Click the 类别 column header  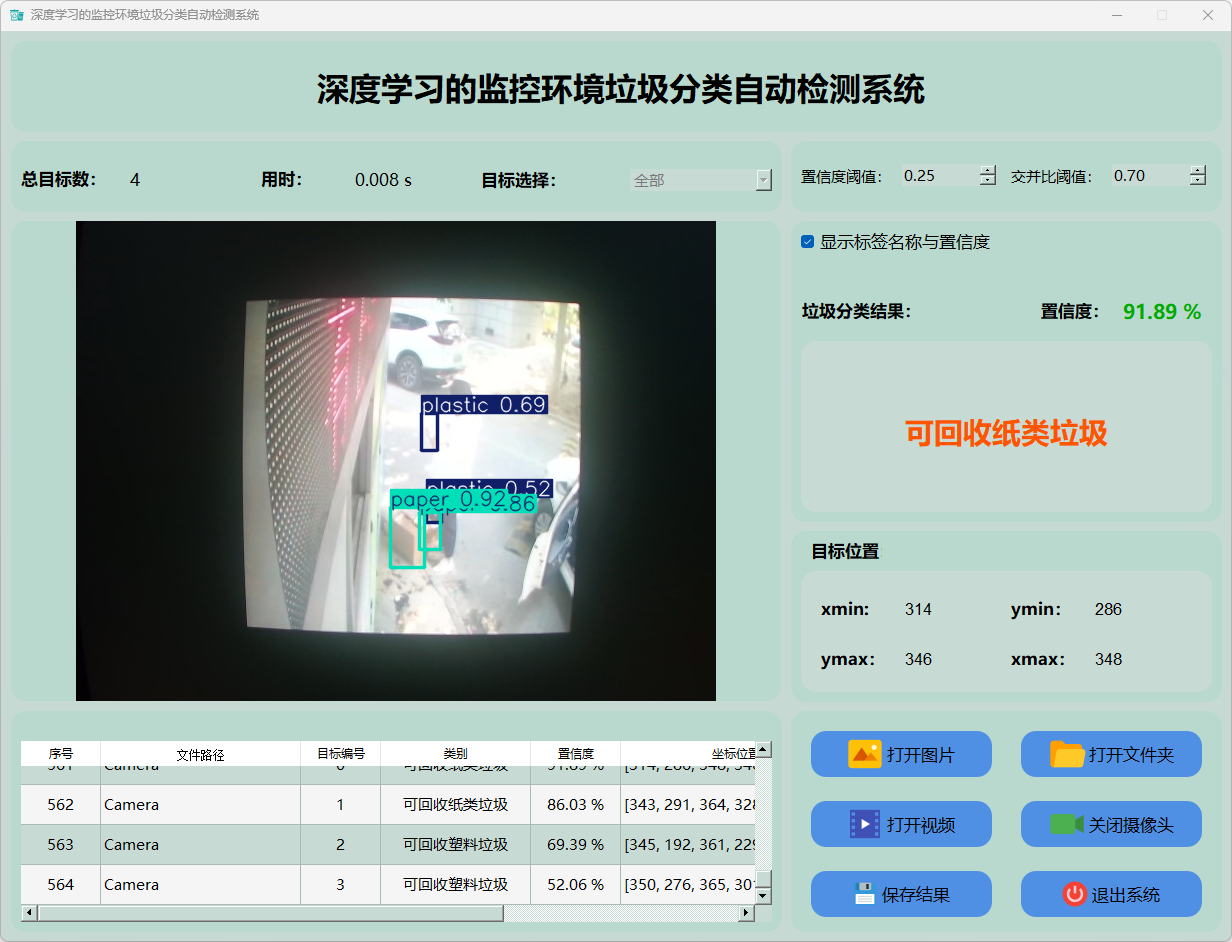coord(455,754)
